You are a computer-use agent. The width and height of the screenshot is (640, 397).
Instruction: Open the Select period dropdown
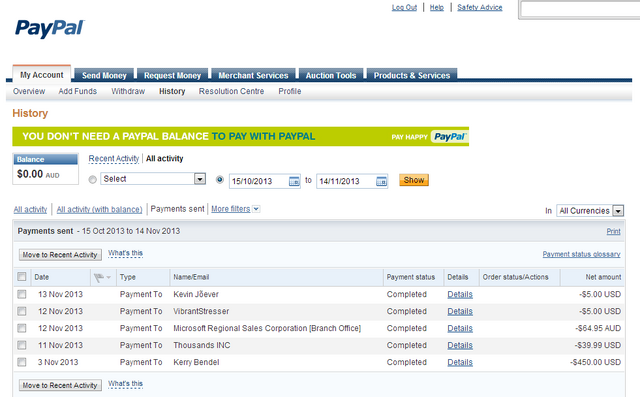click(153, 179)
